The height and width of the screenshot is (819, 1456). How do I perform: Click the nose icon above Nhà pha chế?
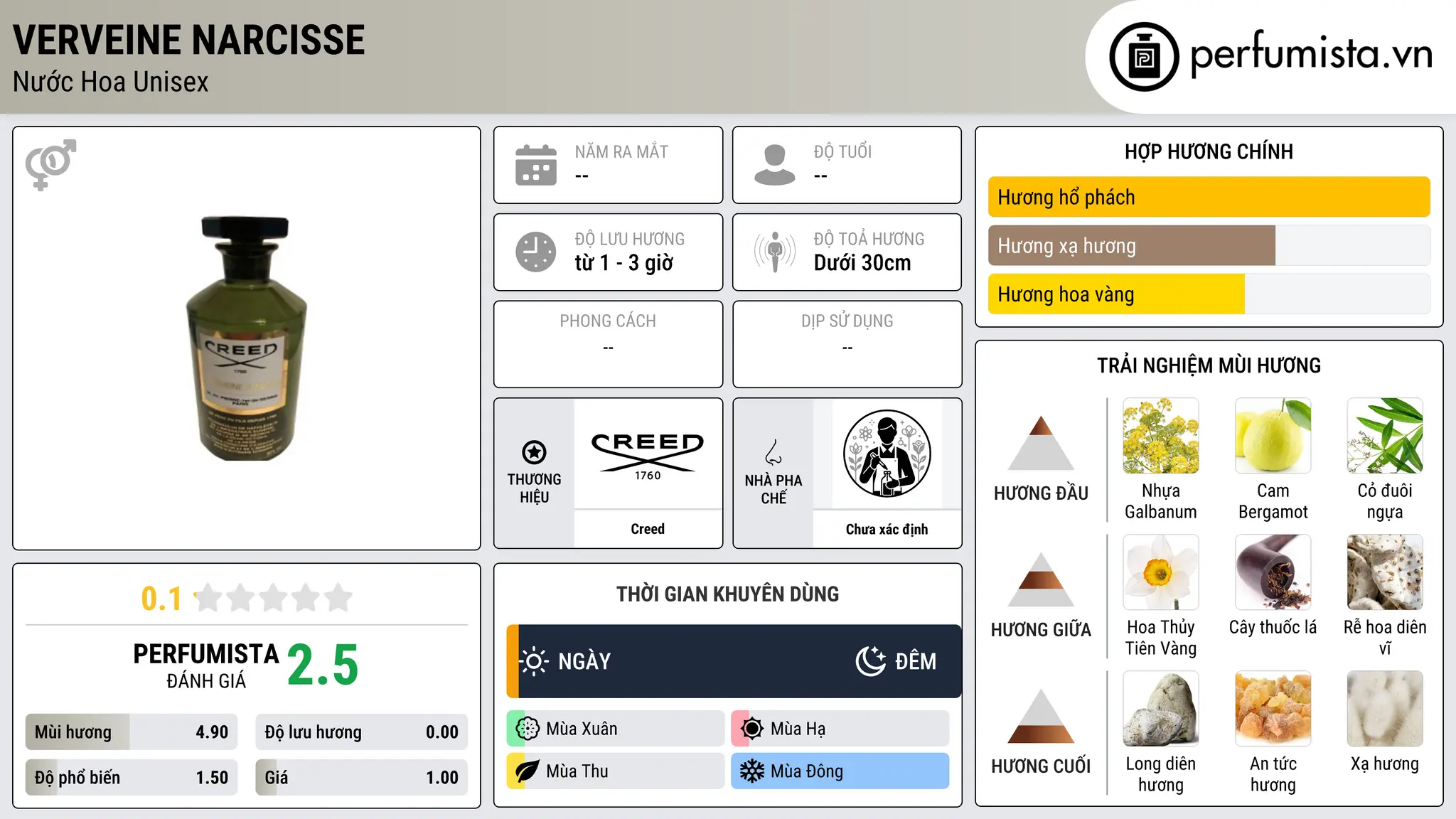pyautogui.click(x=773, y=453)
